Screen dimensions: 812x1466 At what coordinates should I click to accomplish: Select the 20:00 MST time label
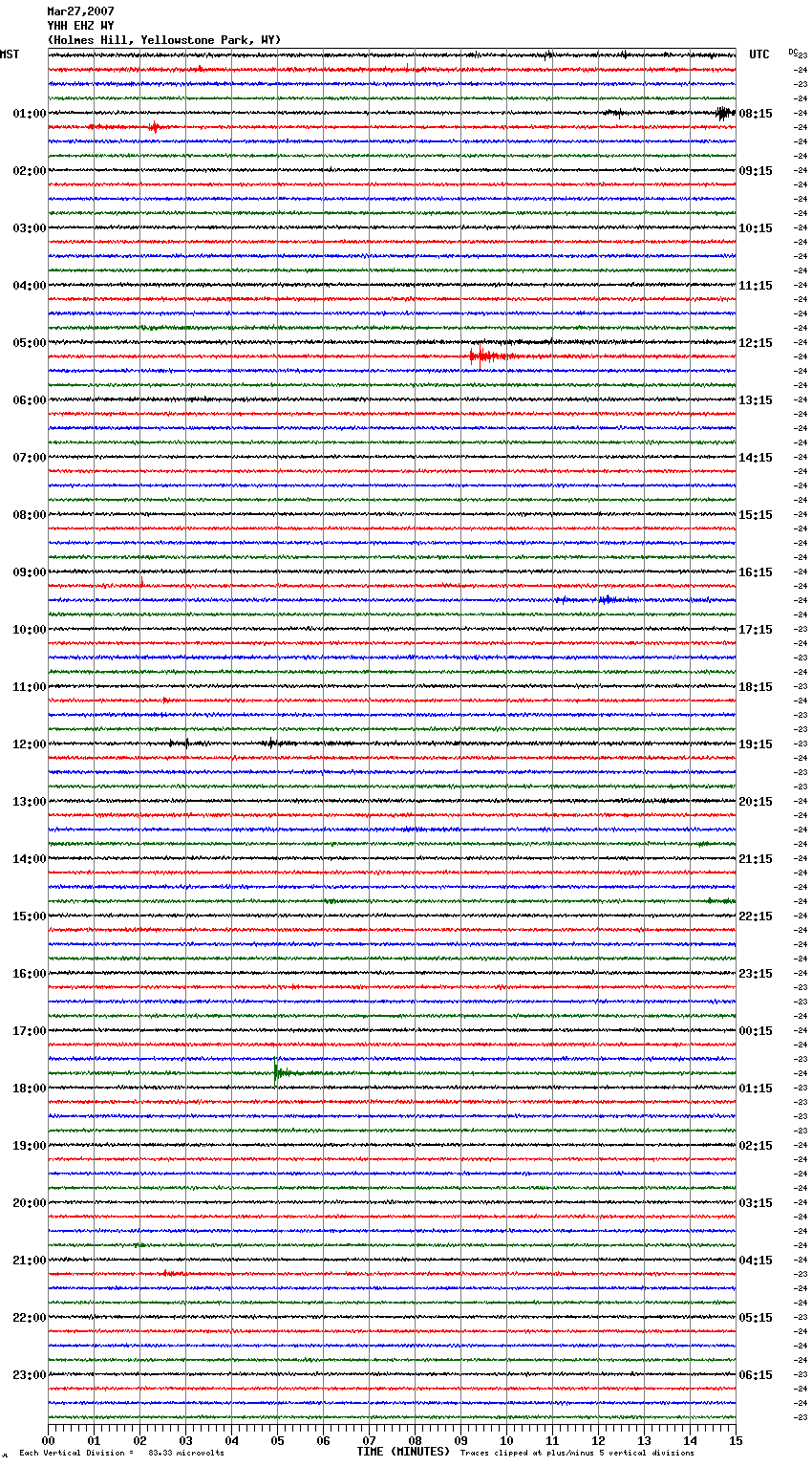click(30, 1203)
